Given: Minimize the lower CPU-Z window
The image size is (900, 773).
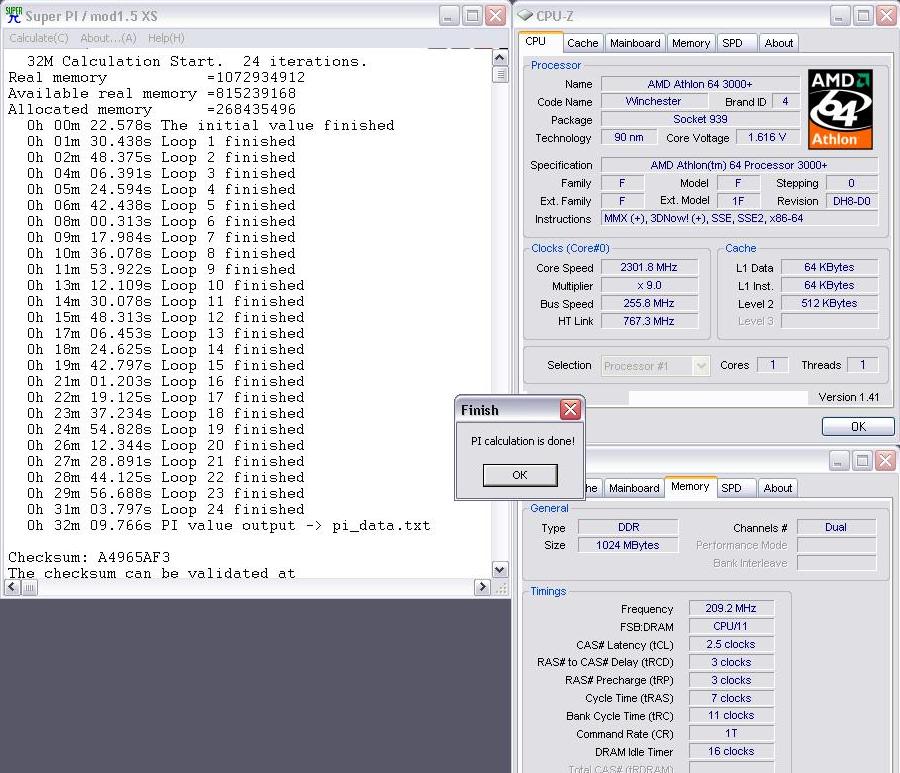Looking at the screenshot, I should click(x=839, y=460).
